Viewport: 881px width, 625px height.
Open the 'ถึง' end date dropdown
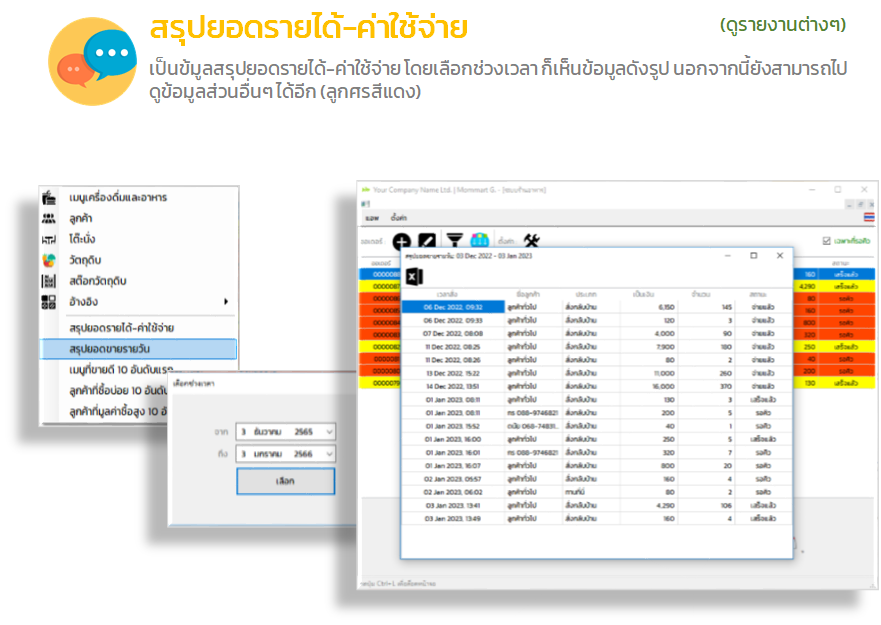point(330,454)
